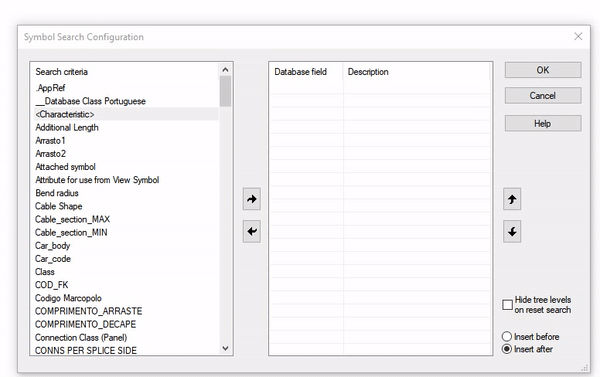The height and width of the screenshot is (377, 600).
Task: Select Insert after option
Action: click(x=507, y=349)
